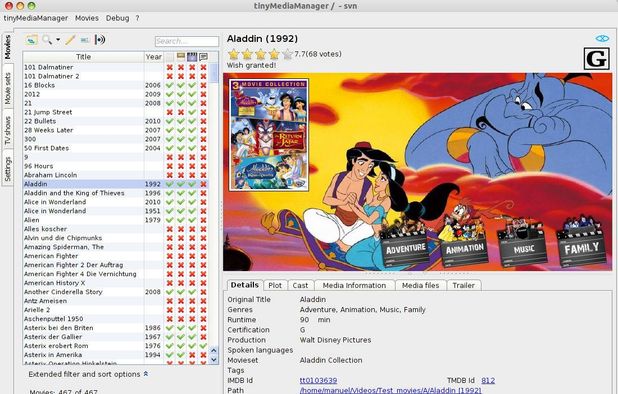Viewport: 618px width, 394px height.
Task: Click the search and scrape magnifier icon
Action: pyautogui.click(x=47, y=39)
